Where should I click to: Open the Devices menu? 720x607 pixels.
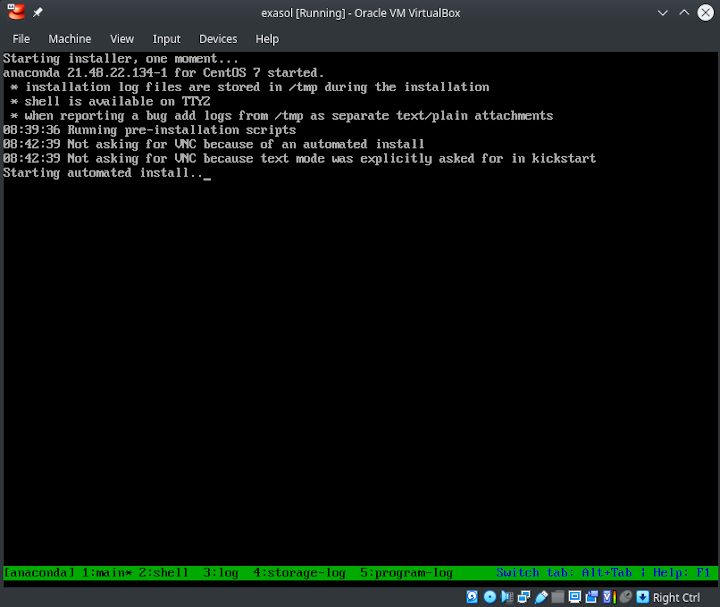pyautogui.click(x=218, y=39)
